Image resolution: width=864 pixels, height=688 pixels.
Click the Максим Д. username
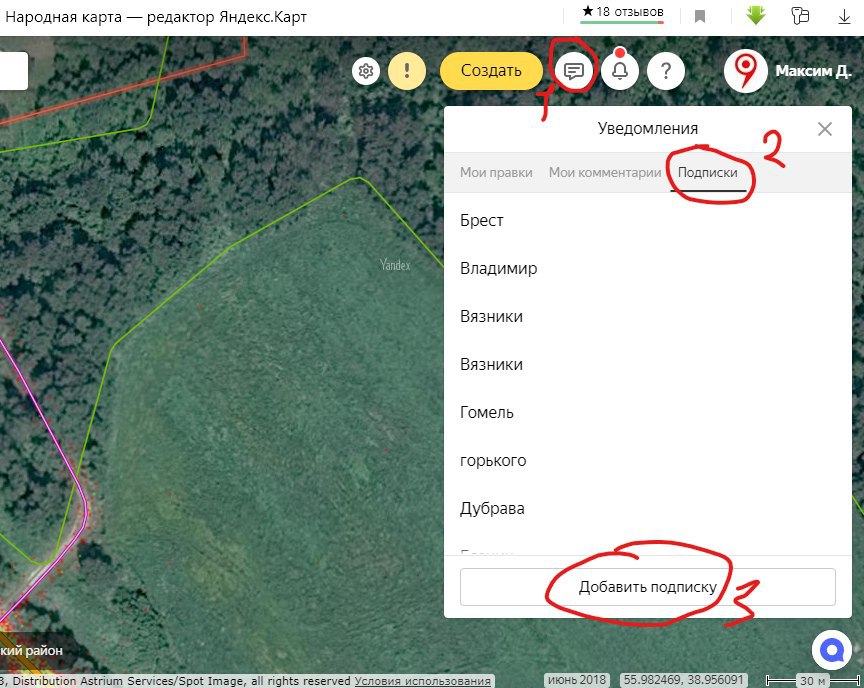click(813, 71)
